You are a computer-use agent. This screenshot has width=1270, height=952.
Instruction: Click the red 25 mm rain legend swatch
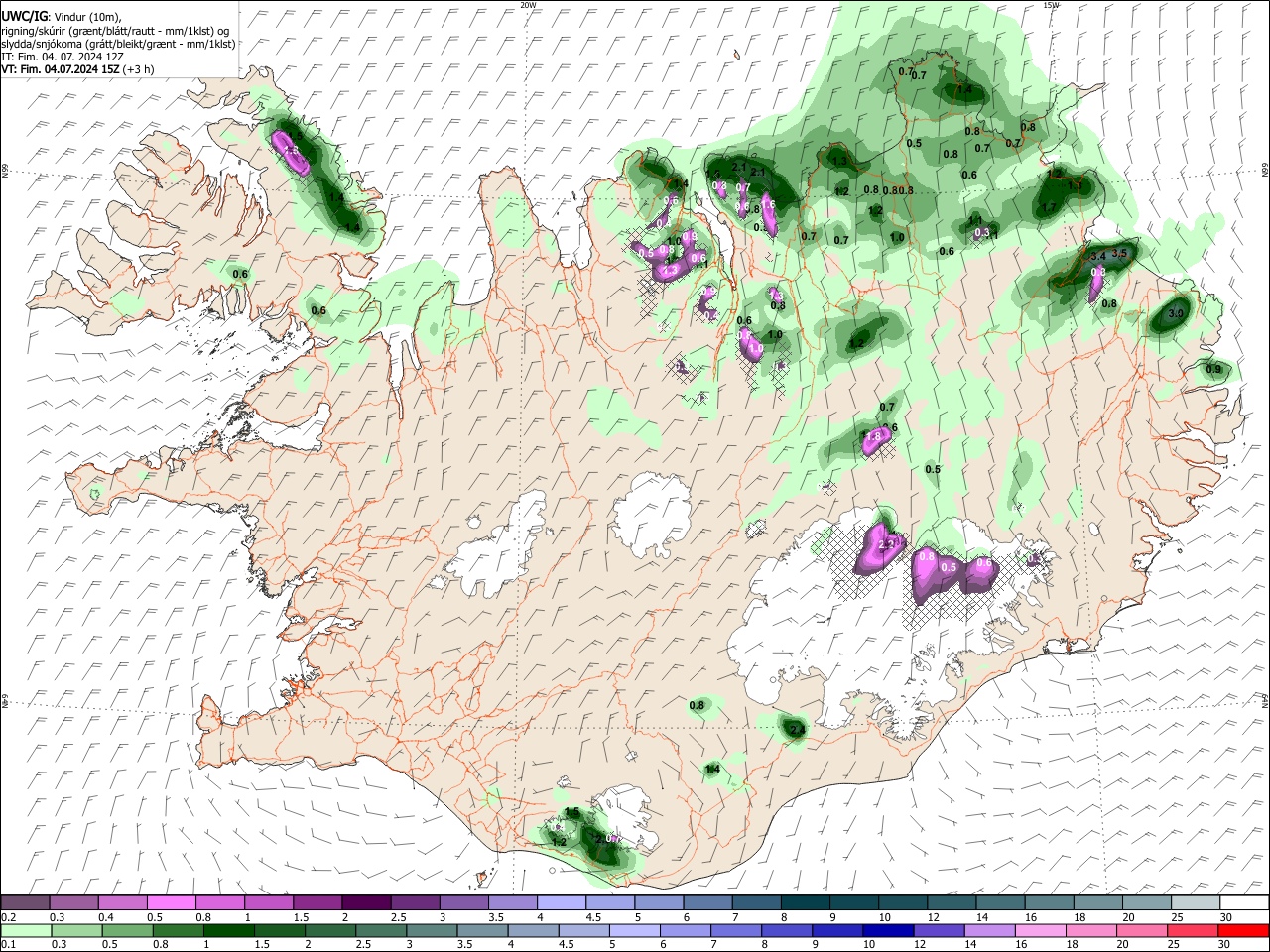pyautogui.click(x=1193, y=931)
